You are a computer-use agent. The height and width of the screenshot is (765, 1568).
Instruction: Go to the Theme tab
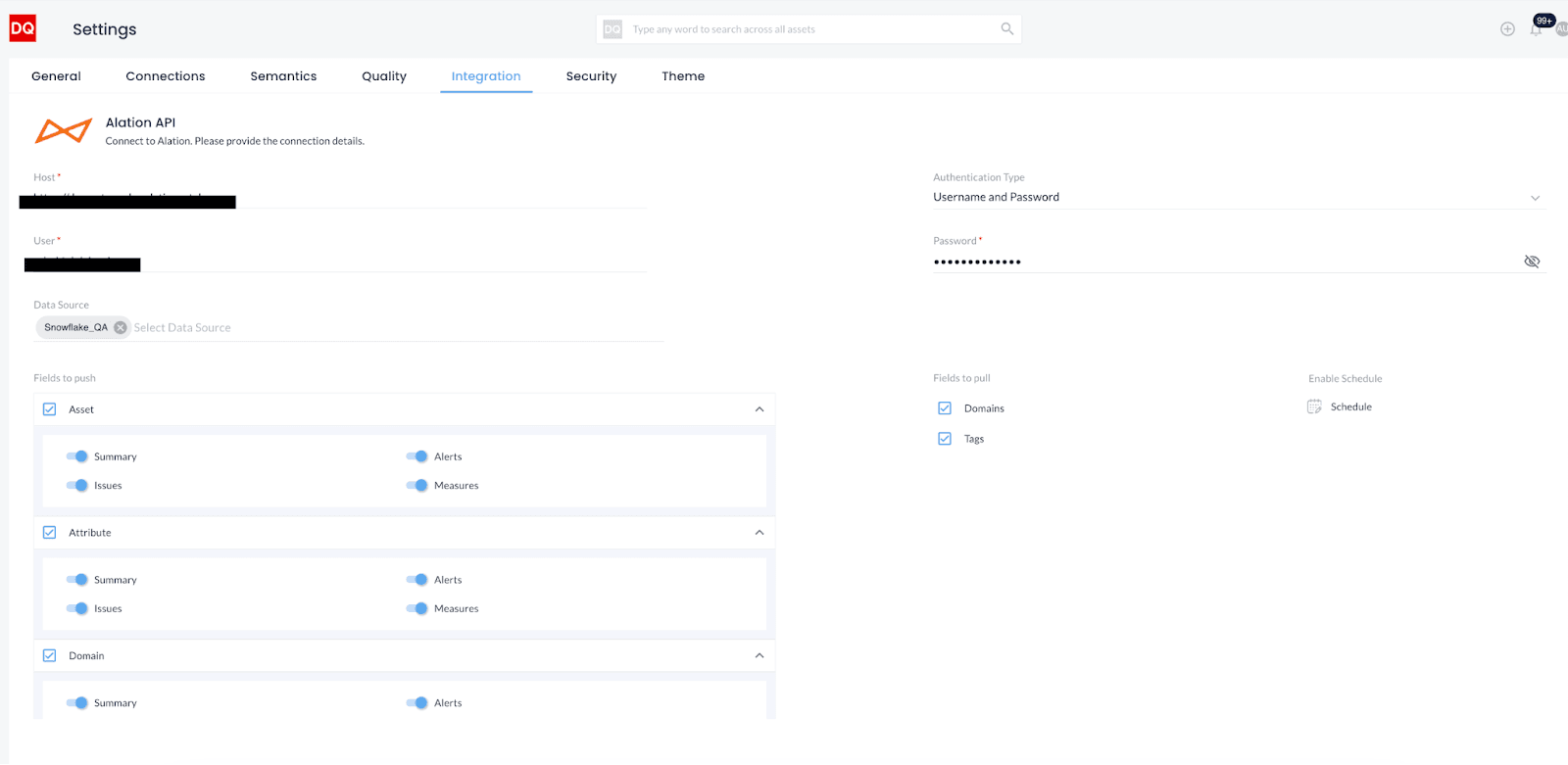tap(683, 76)
